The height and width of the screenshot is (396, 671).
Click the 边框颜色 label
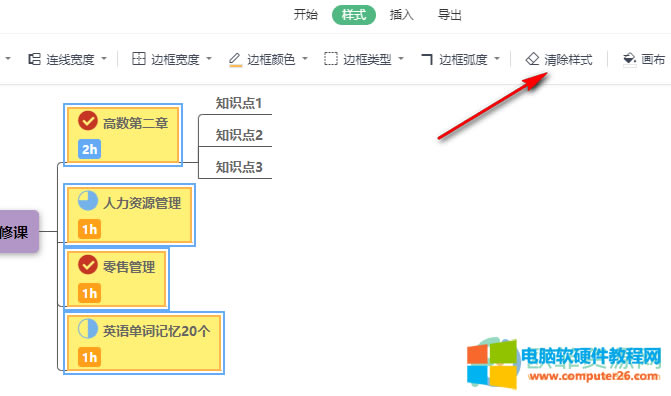pos(271,60)
